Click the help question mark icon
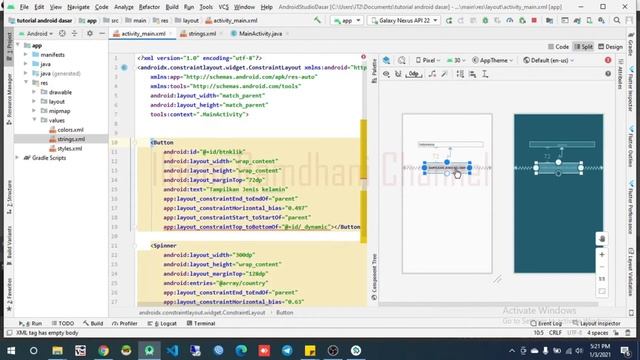Viewport: 640px width, 360px height. (x=608, y=74)
